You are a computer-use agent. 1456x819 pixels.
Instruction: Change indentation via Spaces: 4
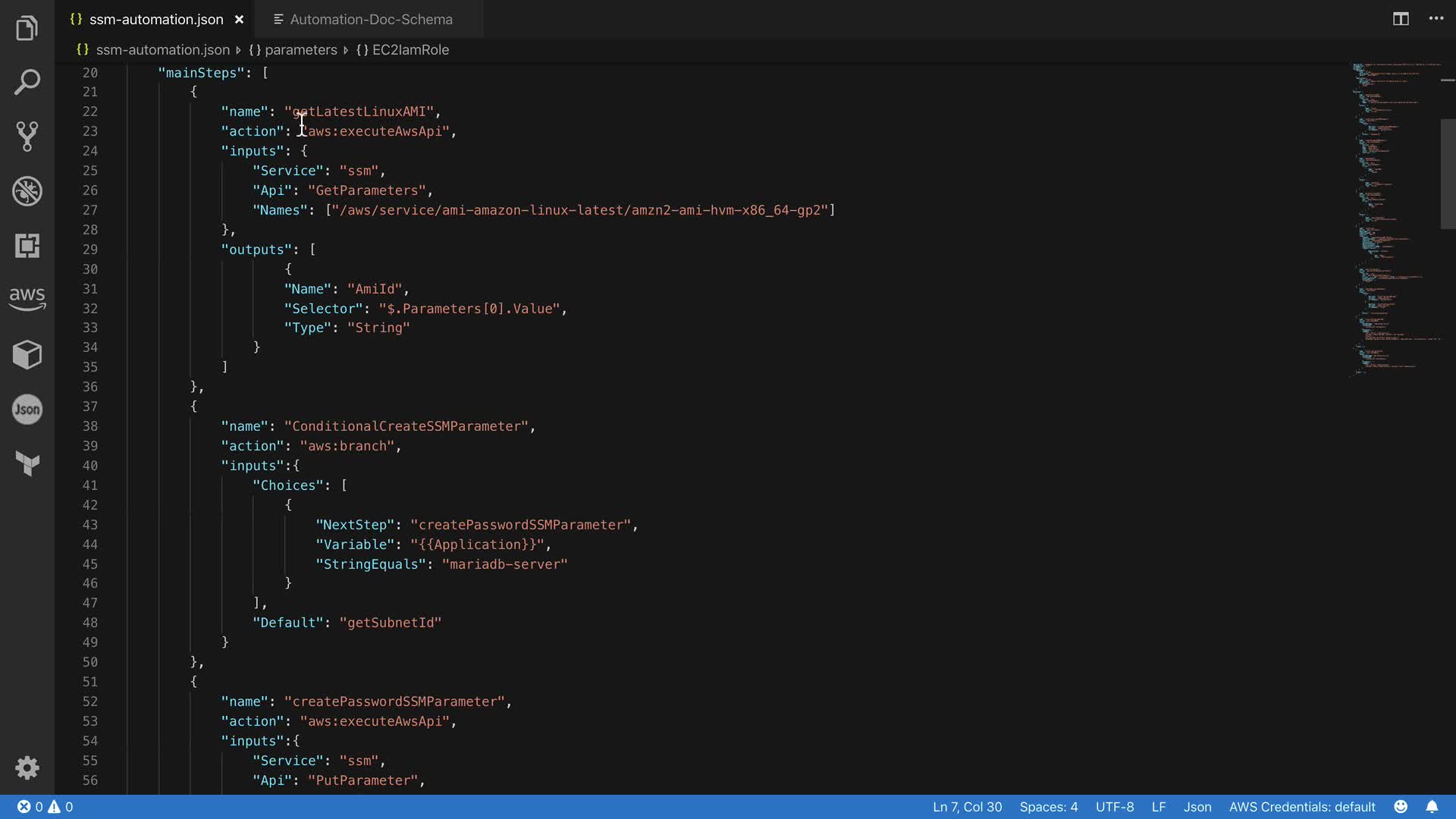coord(1048,807)
